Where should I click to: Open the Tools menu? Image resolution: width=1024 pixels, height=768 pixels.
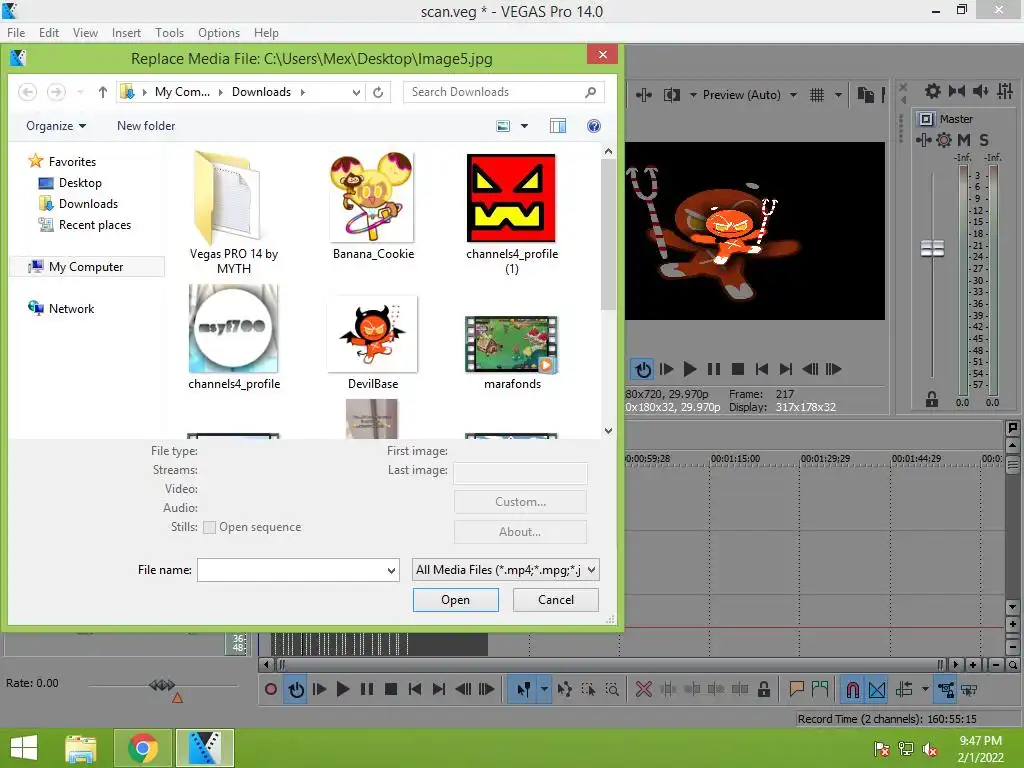click(169, 33)
